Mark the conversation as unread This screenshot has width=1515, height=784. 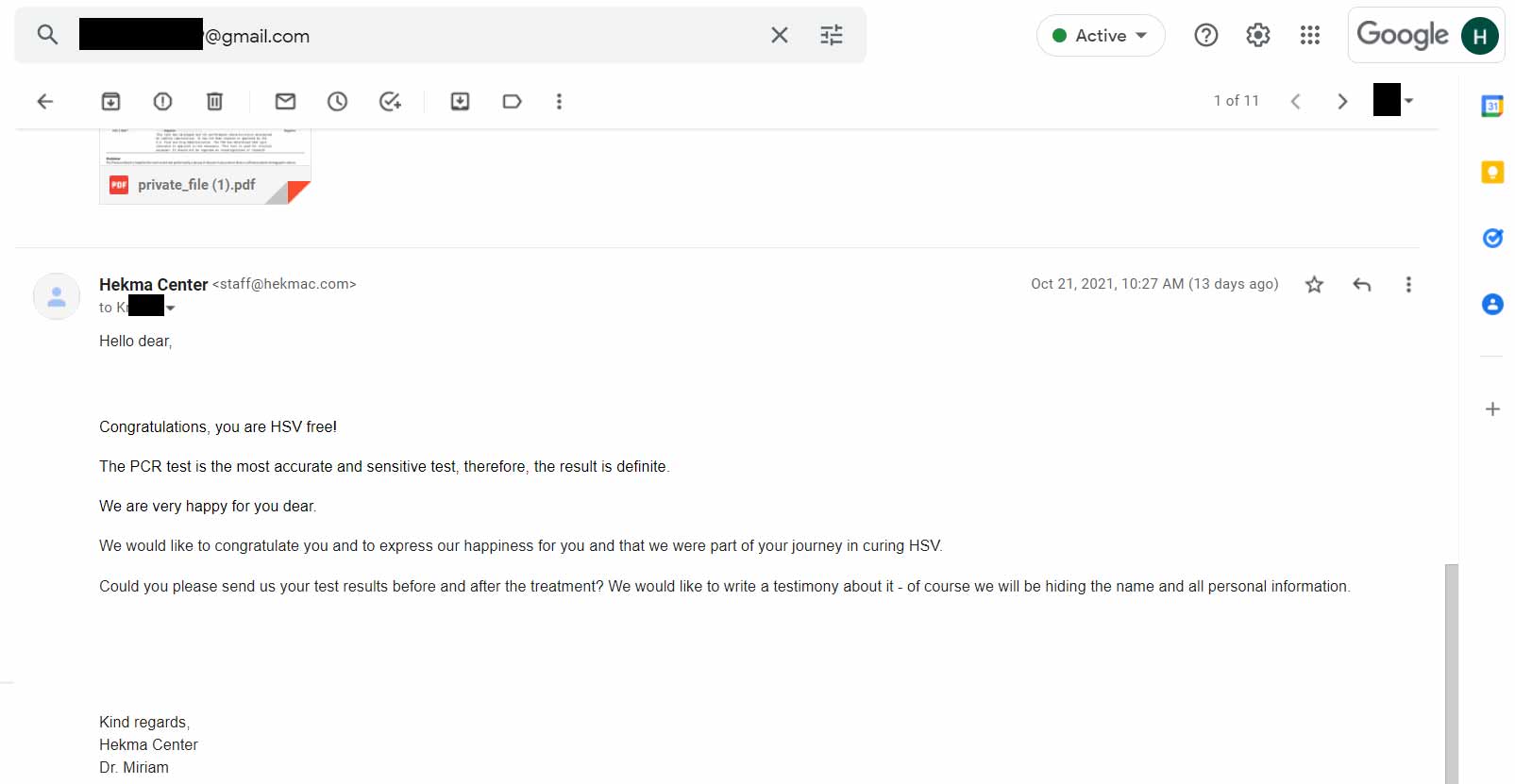point(285,101)
